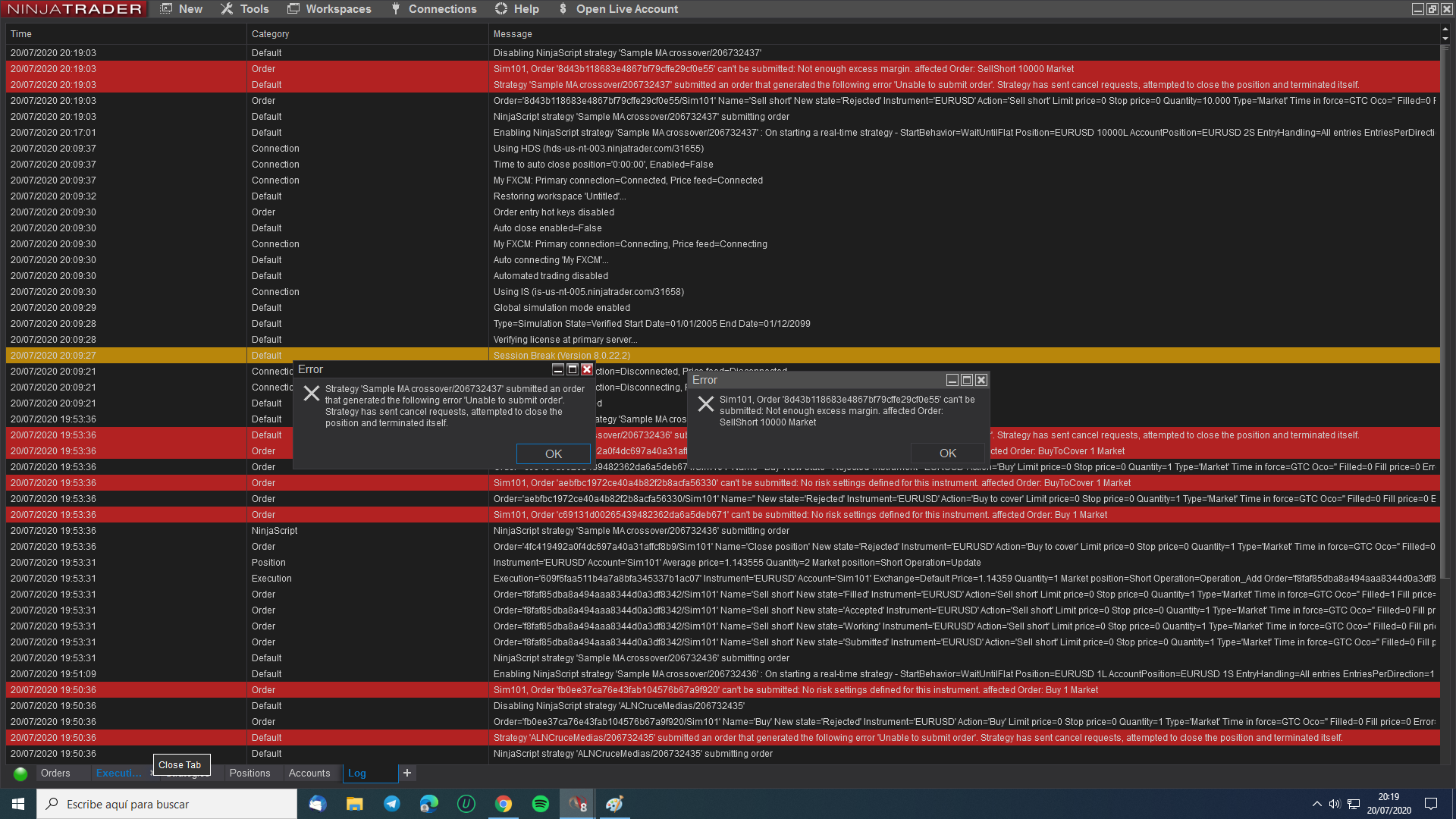This screenshot has height=819, width=1456.
Task: Switch to the Accounts tab
Action: (x=309, y=773)
